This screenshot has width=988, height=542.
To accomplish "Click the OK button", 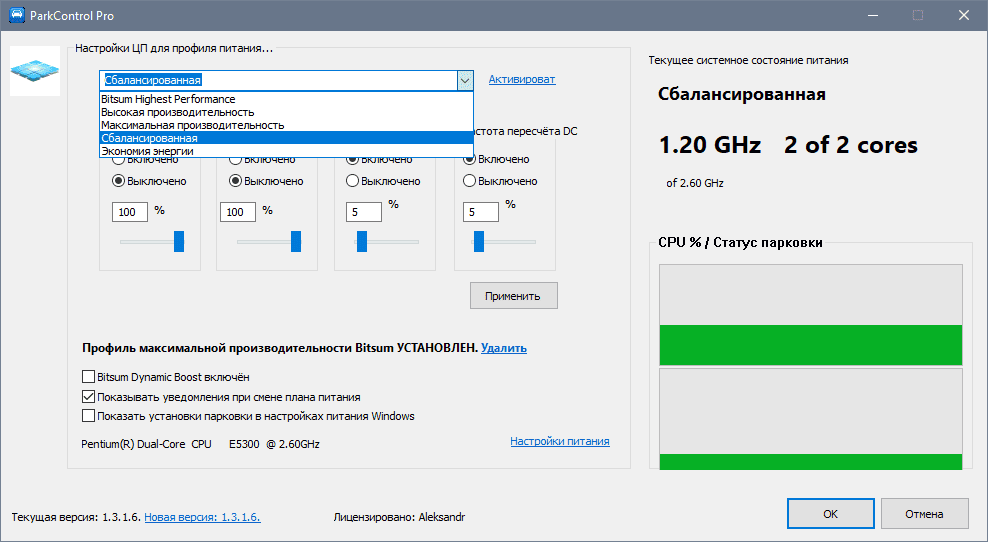I will [x=830, y=514].
